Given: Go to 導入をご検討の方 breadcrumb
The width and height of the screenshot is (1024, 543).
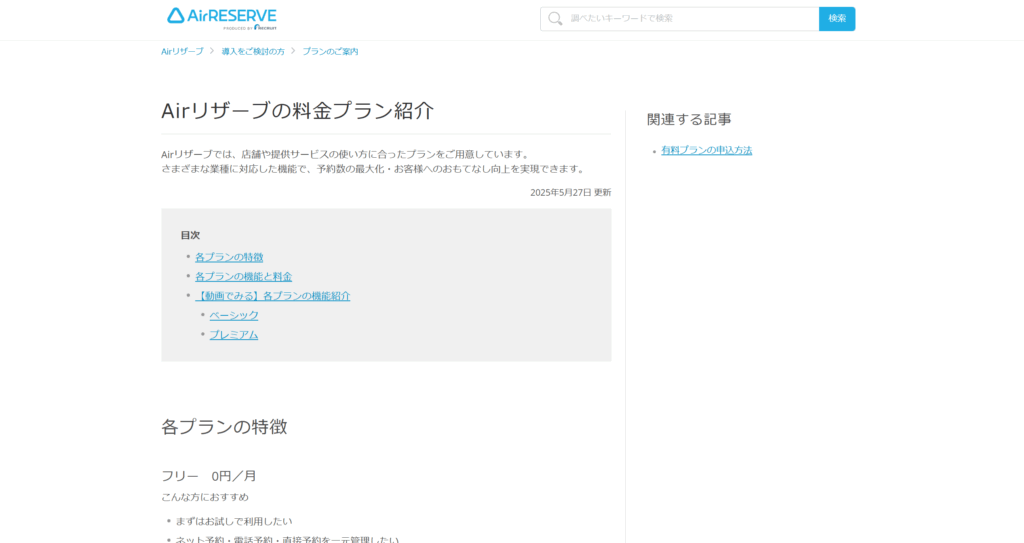Looking at the screenshot, I should (x=253, y=52).
